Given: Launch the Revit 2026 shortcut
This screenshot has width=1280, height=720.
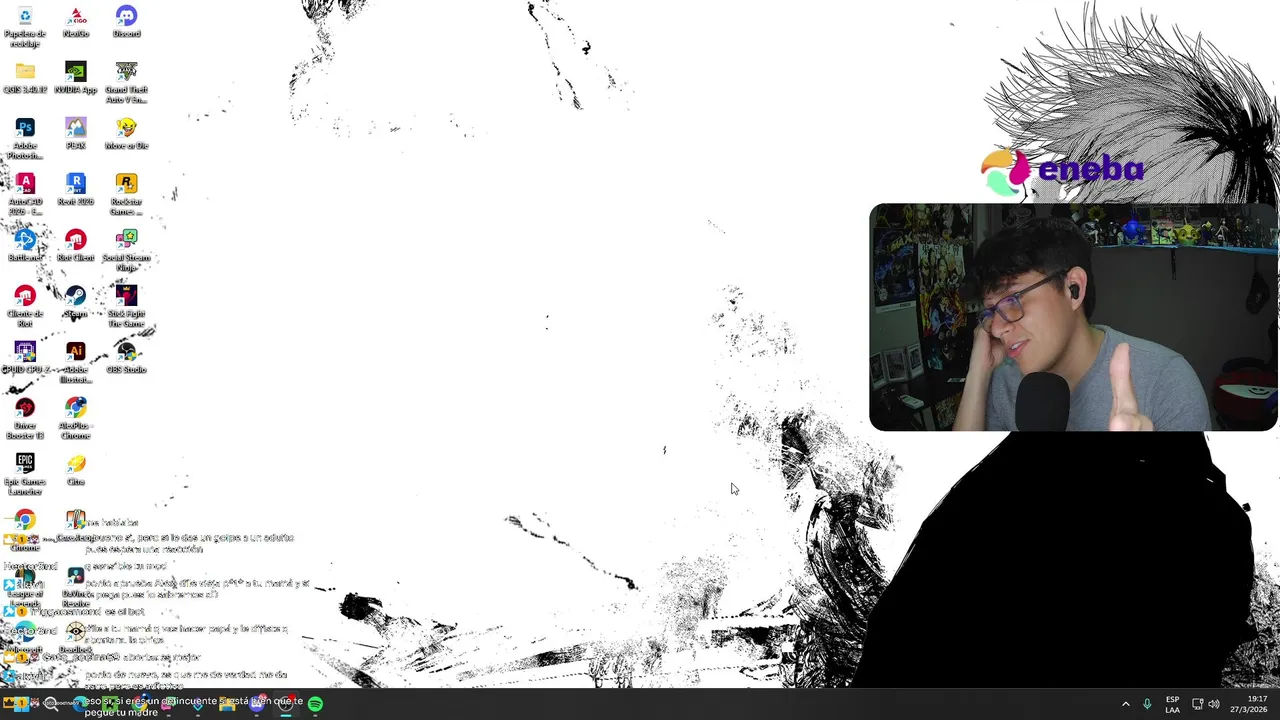Looking at the screenshot, I should (x=76, y=190).
